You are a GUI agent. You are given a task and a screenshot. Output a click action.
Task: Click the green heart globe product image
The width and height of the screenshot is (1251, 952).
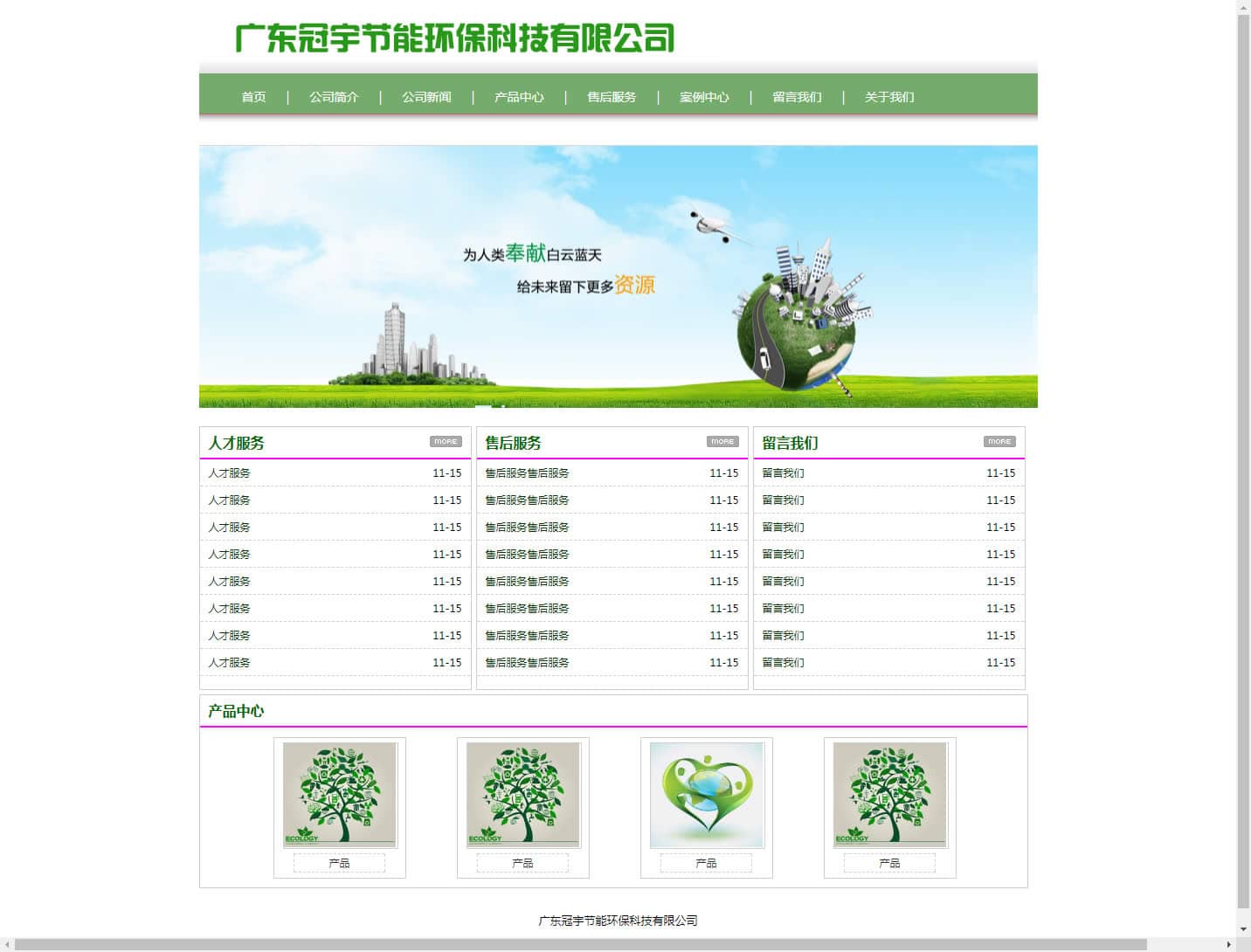[x=707, y=795]
